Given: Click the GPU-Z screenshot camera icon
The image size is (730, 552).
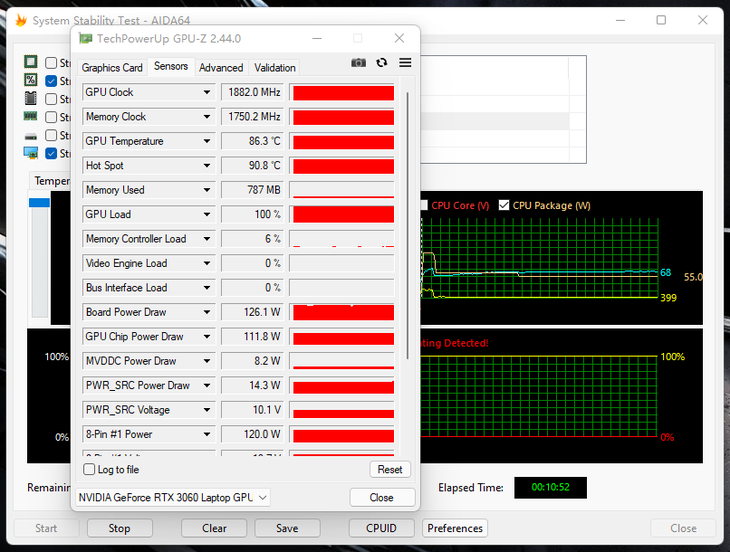Looking at the screenshot, I should [x=358, y=63].
